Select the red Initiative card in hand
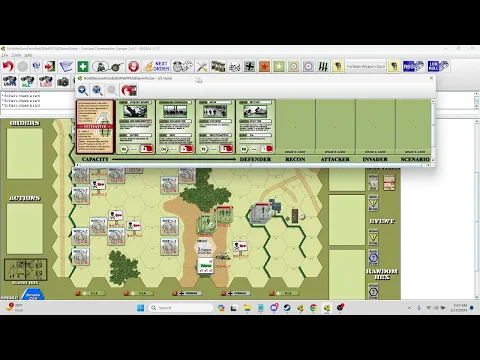Image resolution: width=480 pixels, height=360 pixels. (x=95, y=127)
